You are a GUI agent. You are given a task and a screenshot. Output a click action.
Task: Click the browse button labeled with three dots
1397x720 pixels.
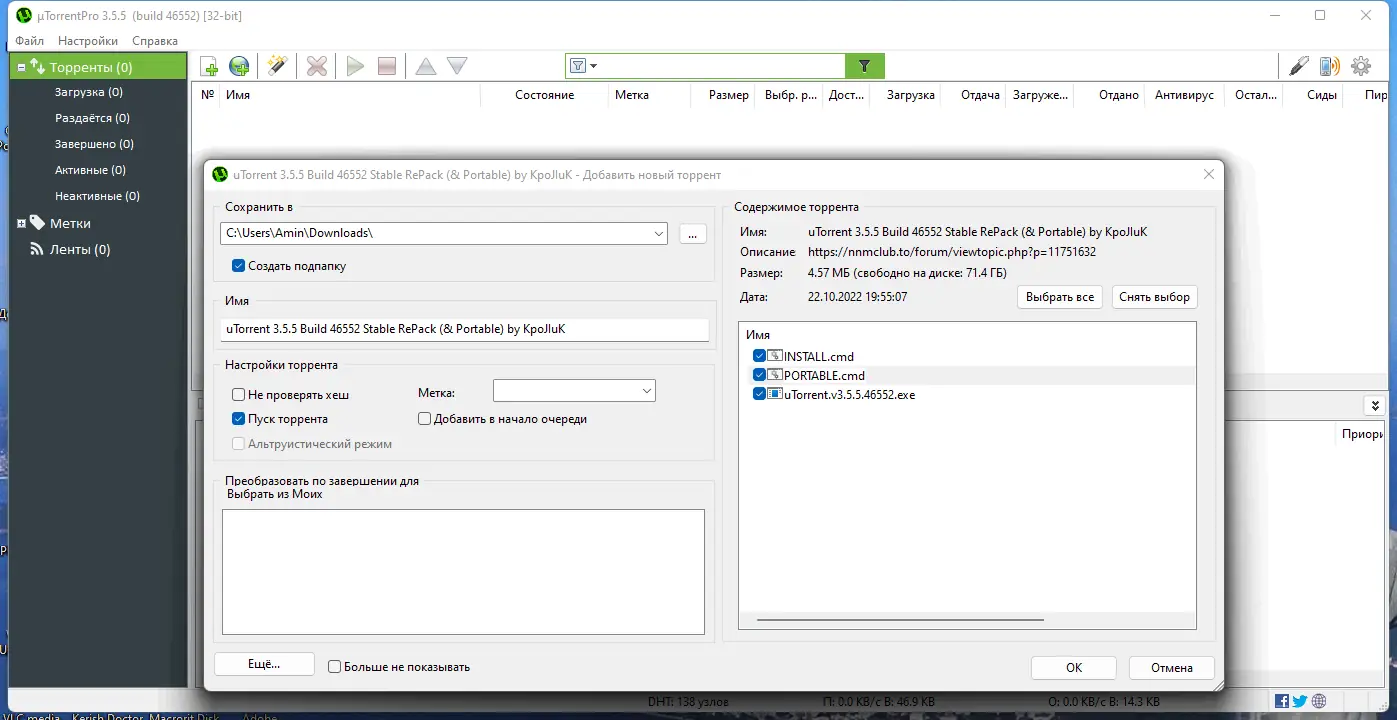(693, 233)
